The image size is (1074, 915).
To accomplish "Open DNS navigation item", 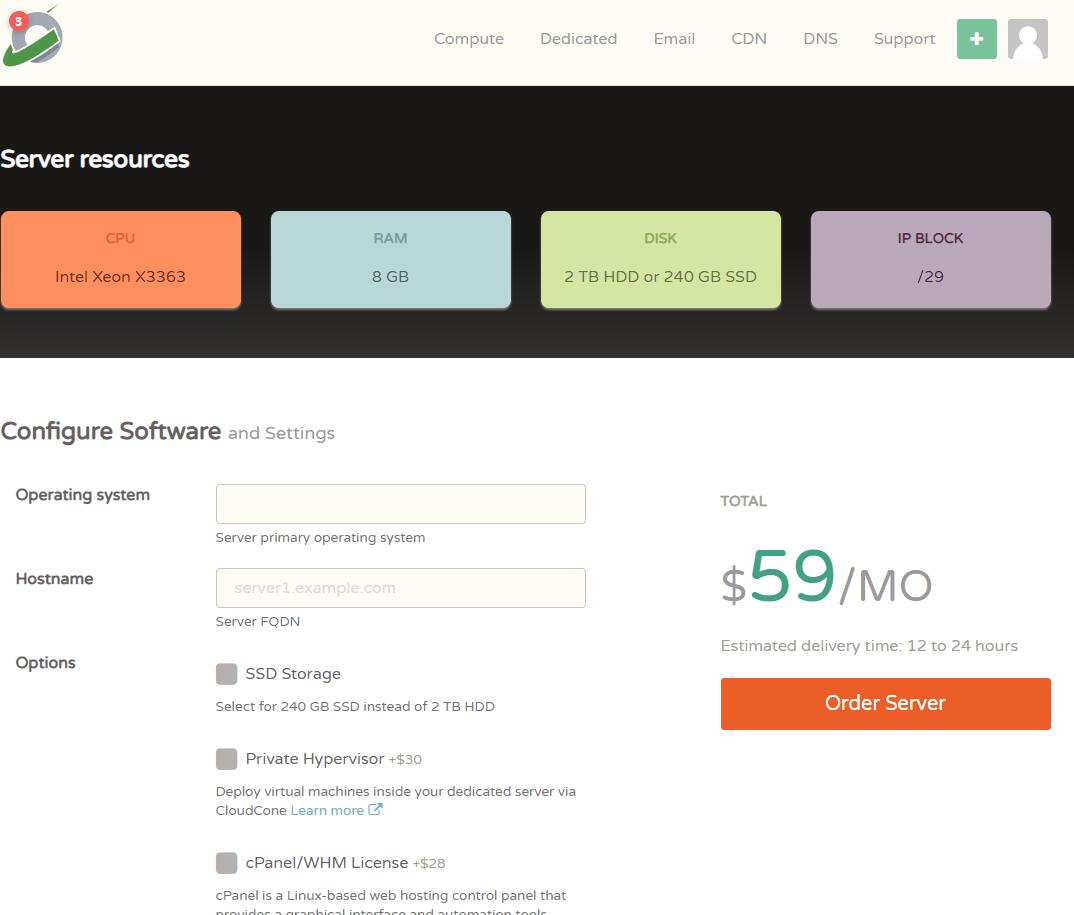I will point(820,39).
